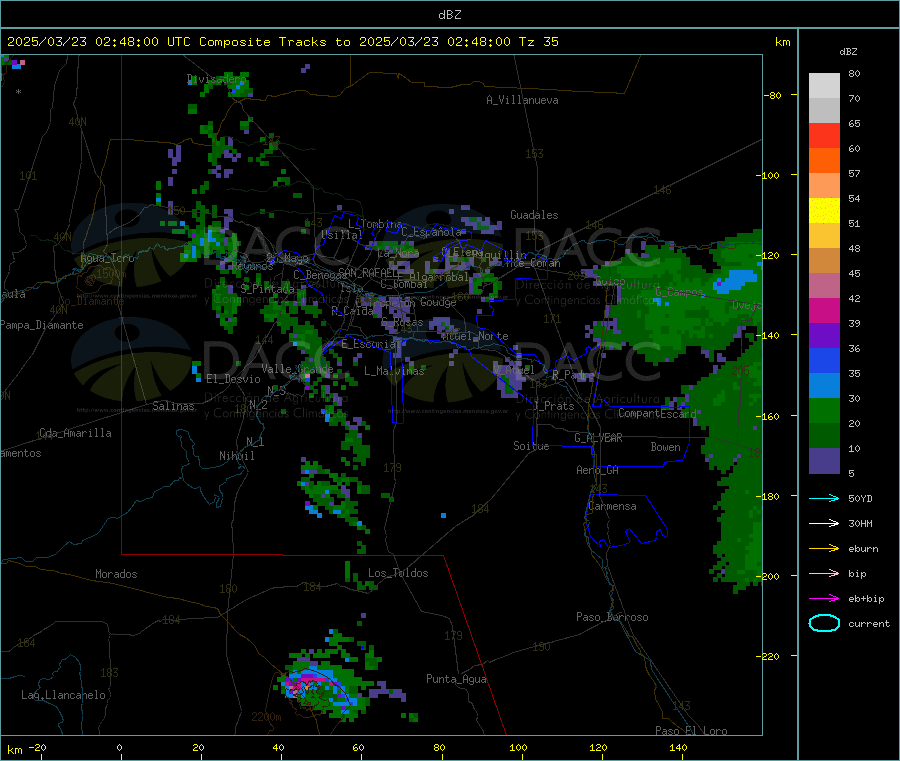This screenshot has width=900, height=761.
Task: Click the isolated blue echo pixel south of route 179
Action: (x=443, y=515)
